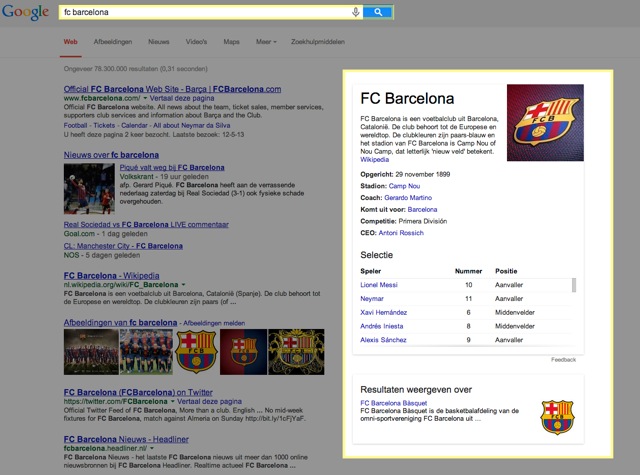
Task: Open the Gerardo Martino coach link
Action: coord(408,198)
